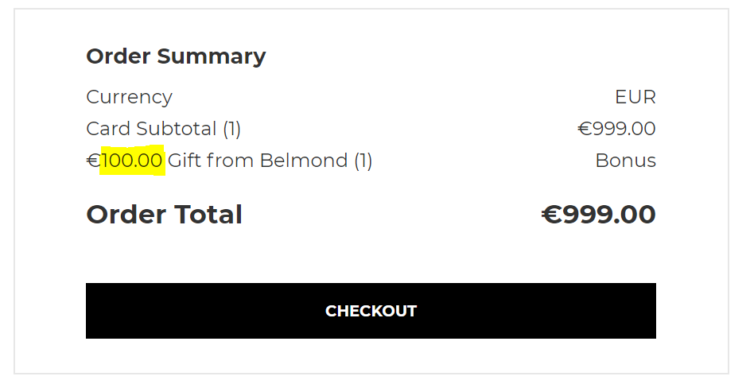Viewport: 750px width, 384px height.
Task: Click the (1) count after Belmond
Action: tap(363, 161)
